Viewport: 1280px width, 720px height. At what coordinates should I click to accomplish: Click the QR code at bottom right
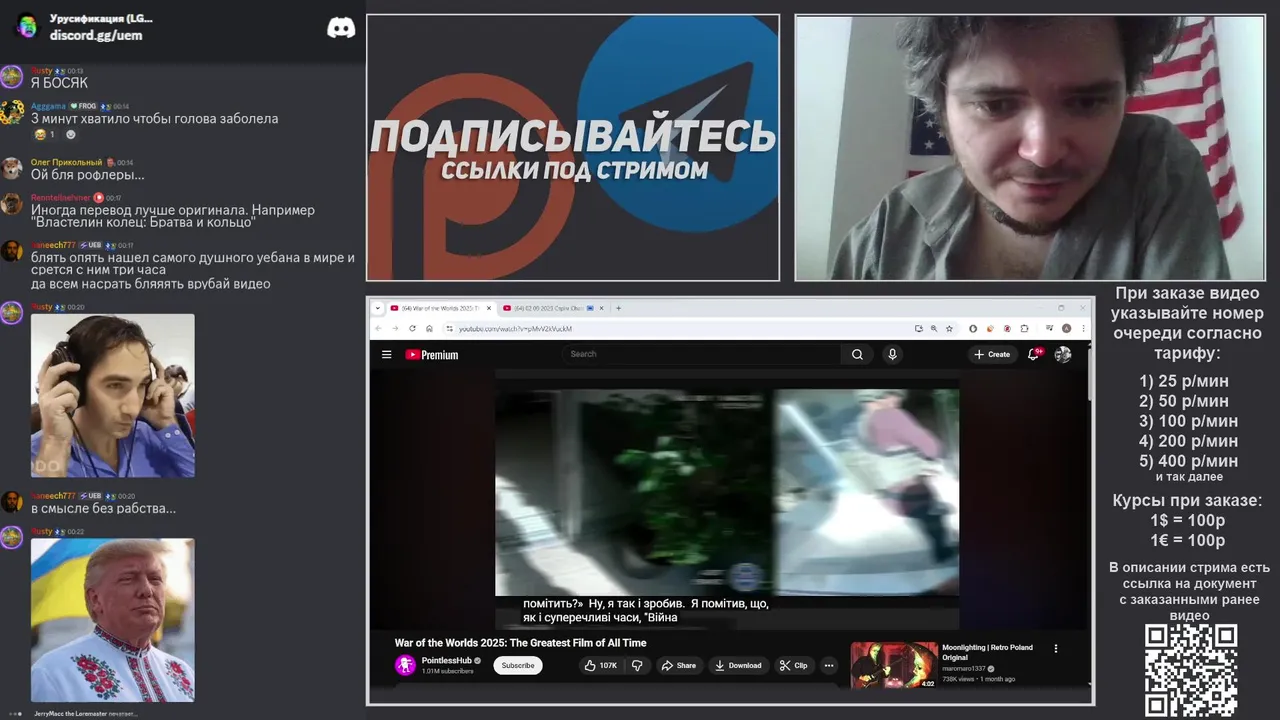1191,671
